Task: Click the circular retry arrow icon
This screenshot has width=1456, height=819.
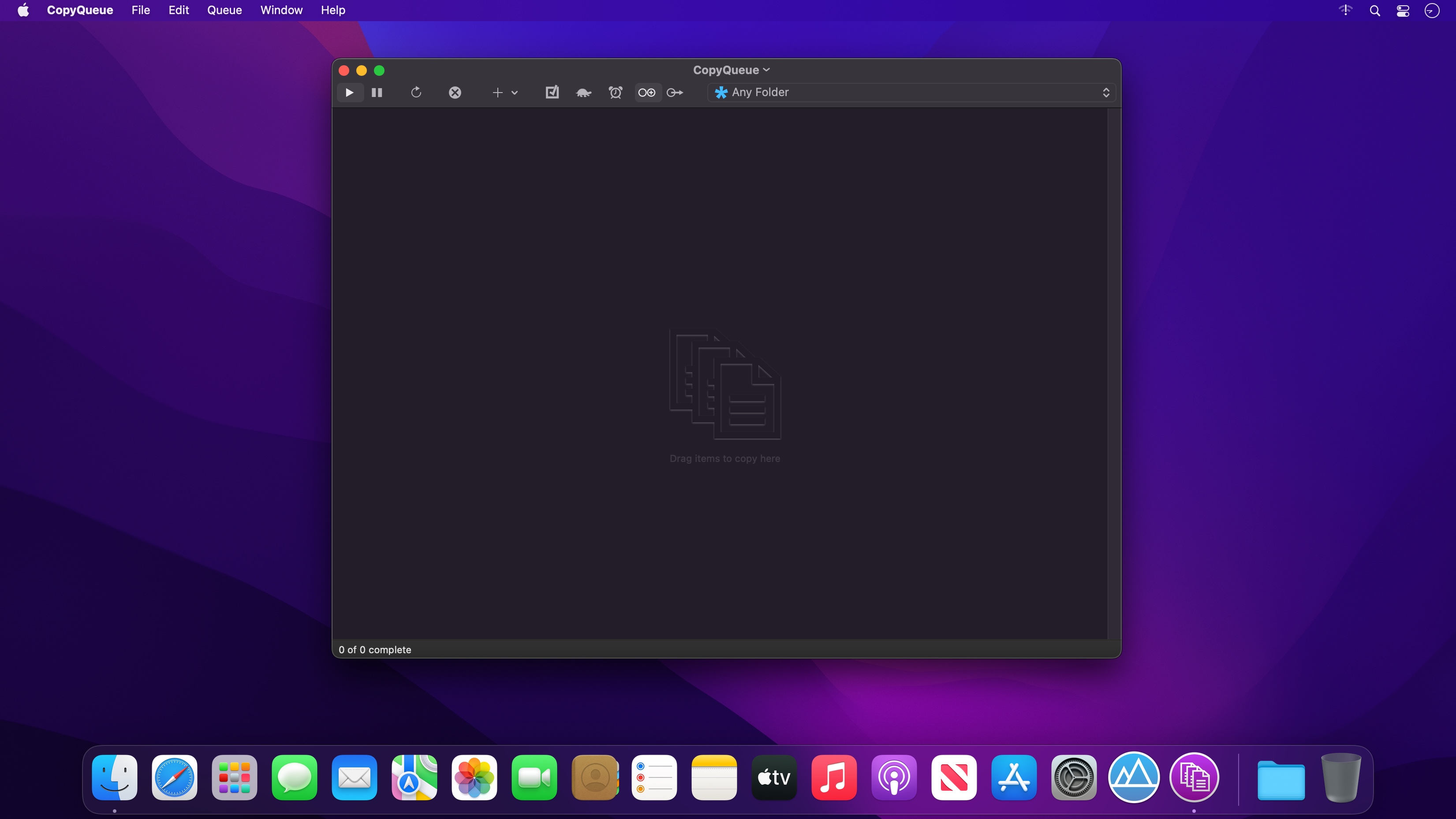Action: point(416,92)
